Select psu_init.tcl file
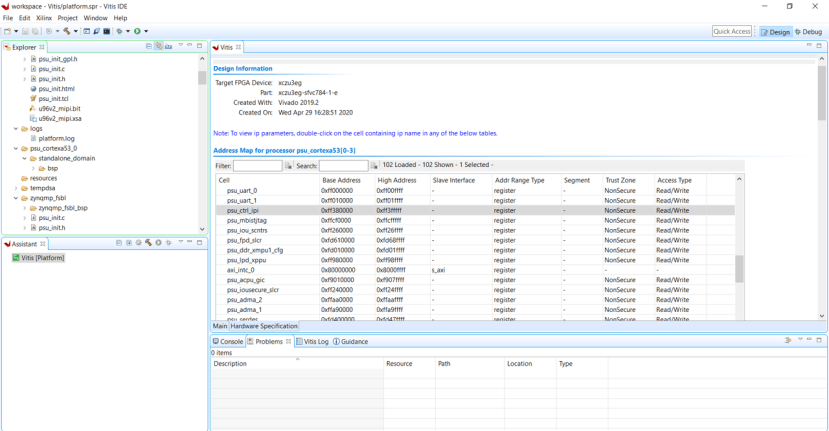Image resolution: width=829 pixels, height=431 pixels. click(53, 98)
